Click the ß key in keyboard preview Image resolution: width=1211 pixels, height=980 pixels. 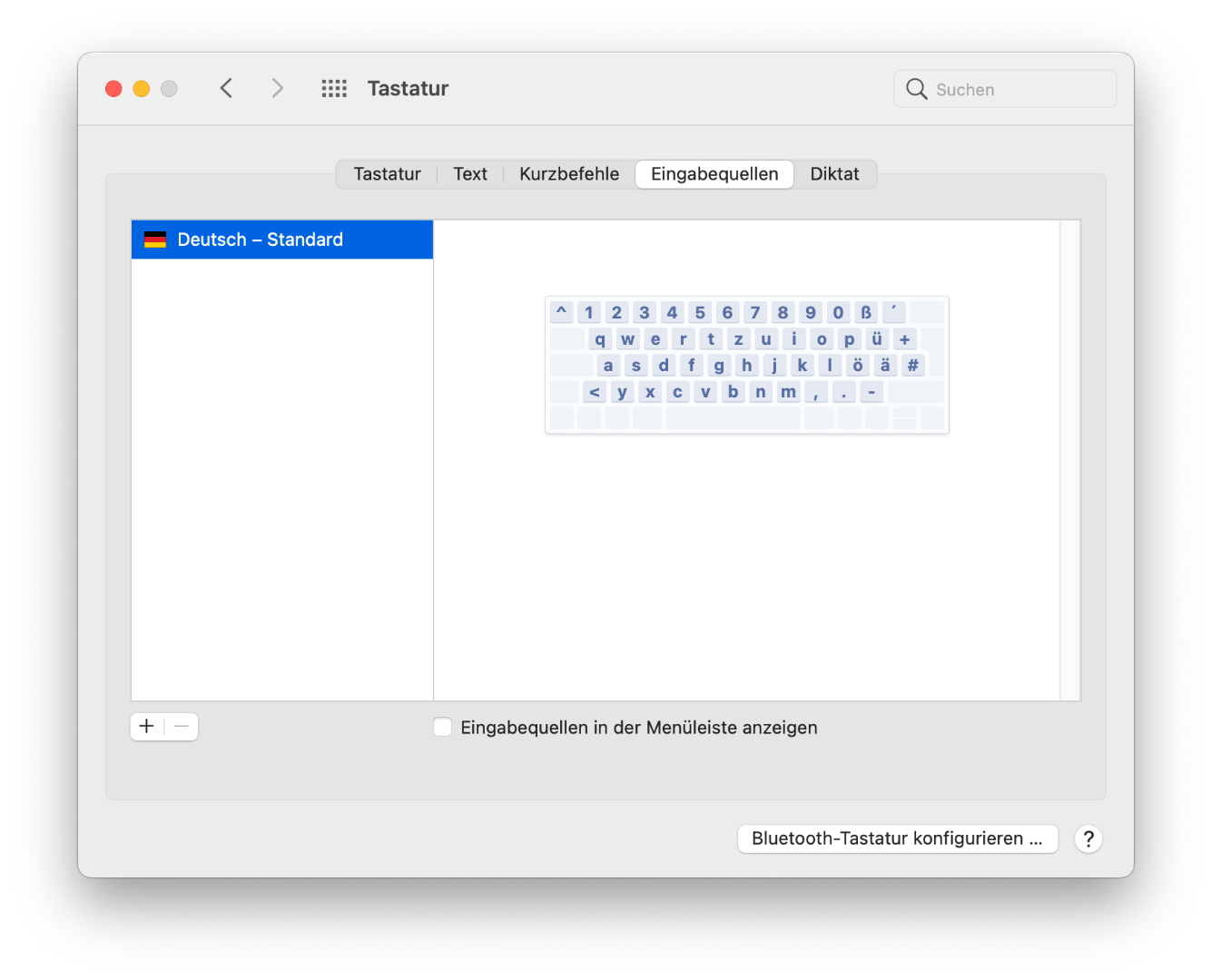(x=866, y=313)
